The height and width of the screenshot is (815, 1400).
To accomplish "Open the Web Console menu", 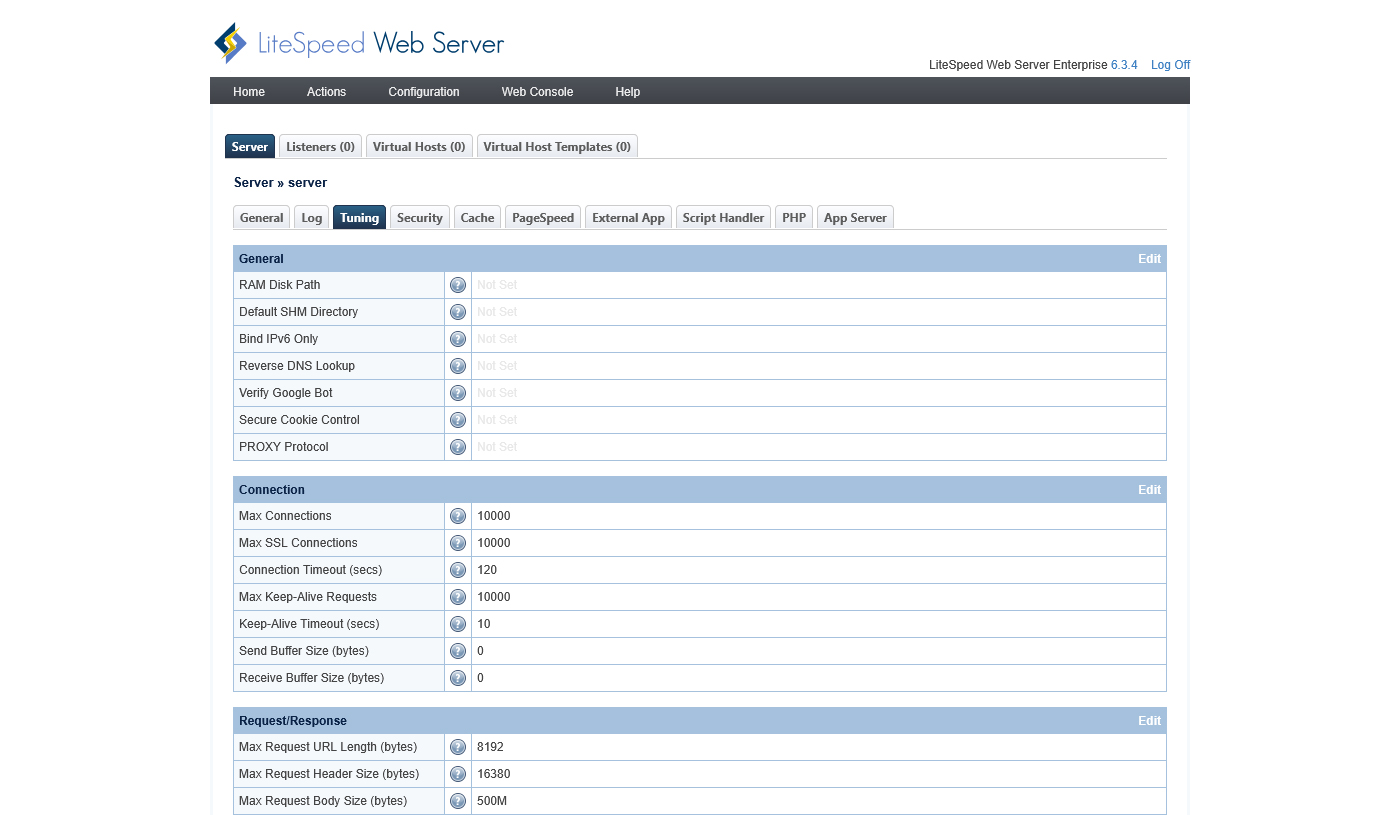I will (x=537, y=92).
